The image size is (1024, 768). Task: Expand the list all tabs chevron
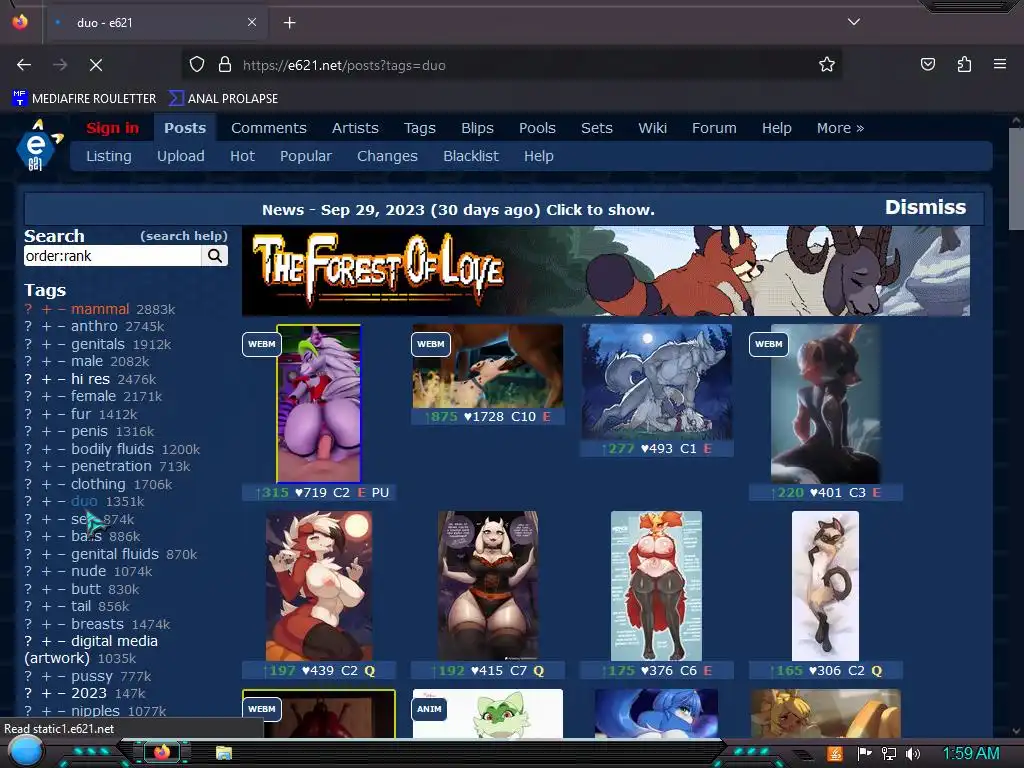click(854, 22)
